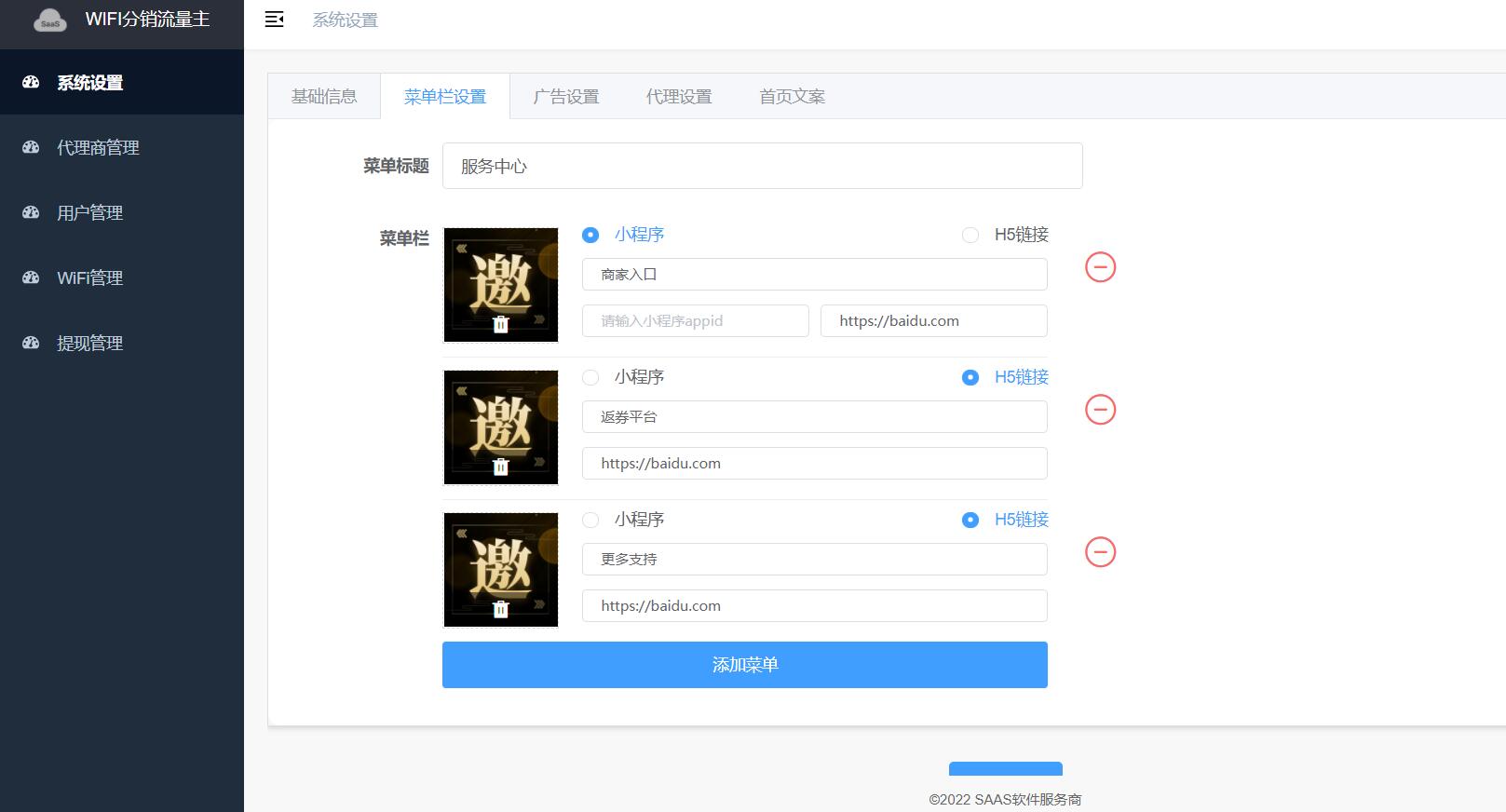Collapse the sidebar with the hamburger icon

(274, 20)
